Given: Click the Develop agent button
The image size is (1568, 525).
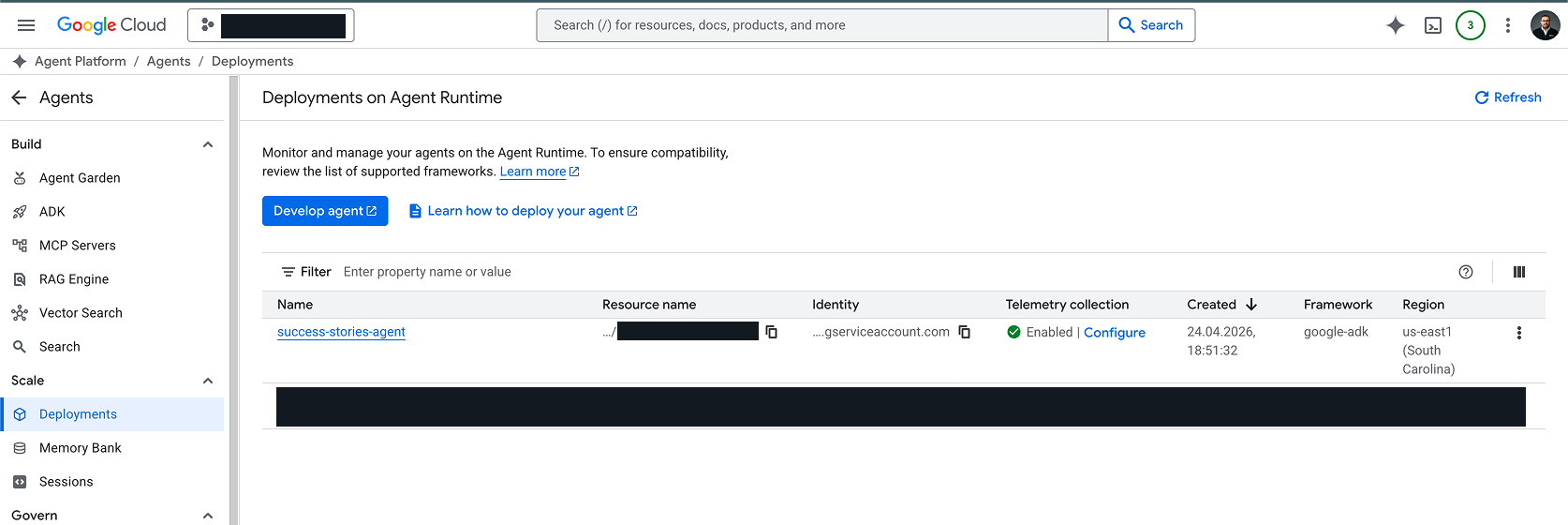Looking at the screenshot, I should point(325,211).
